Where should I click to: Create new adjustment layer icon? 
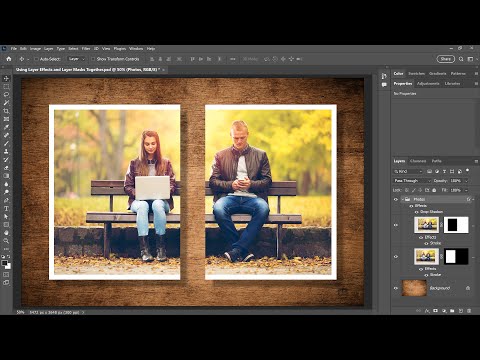(x=444, y=311)
